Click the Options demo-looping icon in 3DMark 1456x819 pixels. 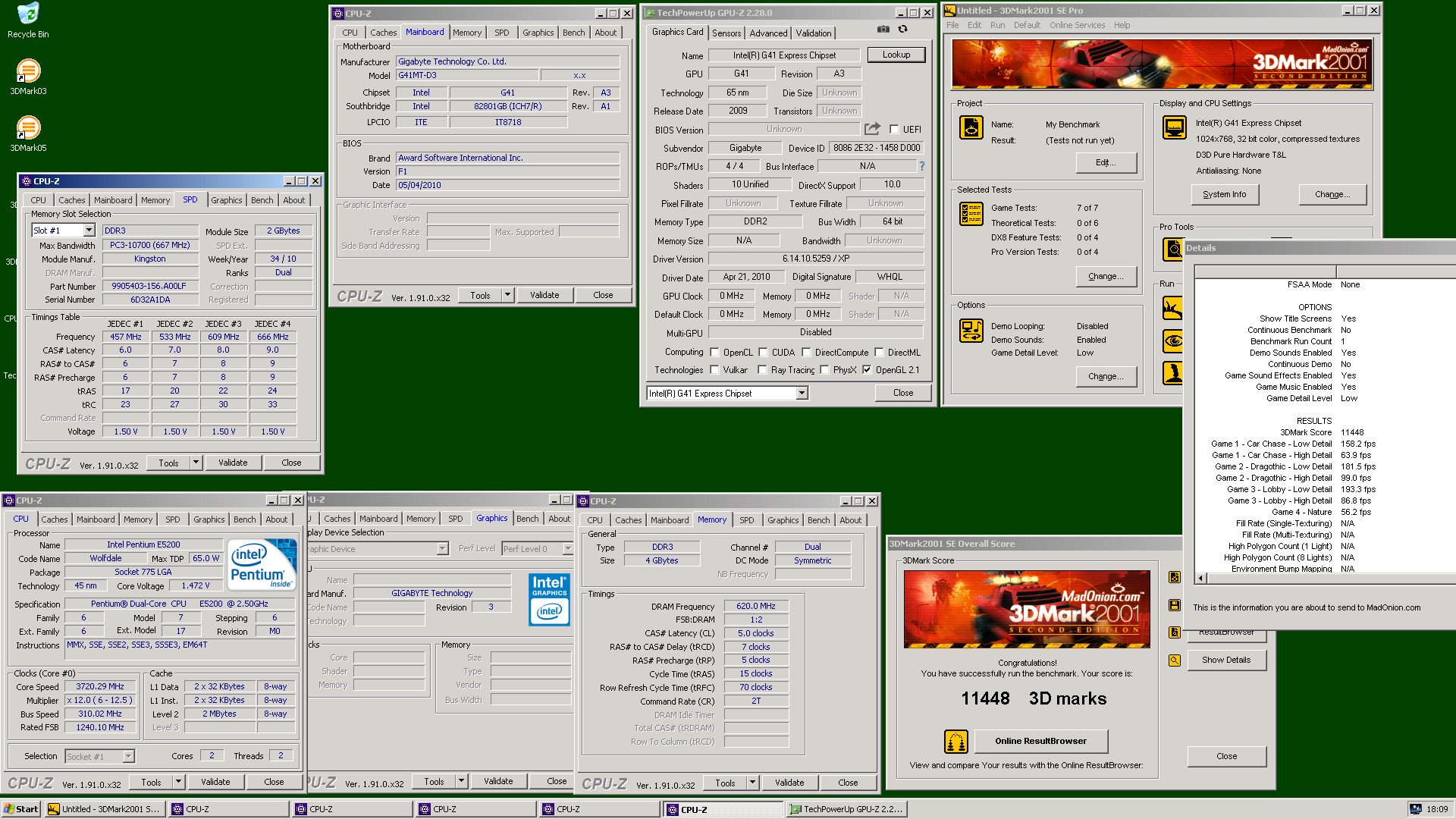[x=971, y=331]
